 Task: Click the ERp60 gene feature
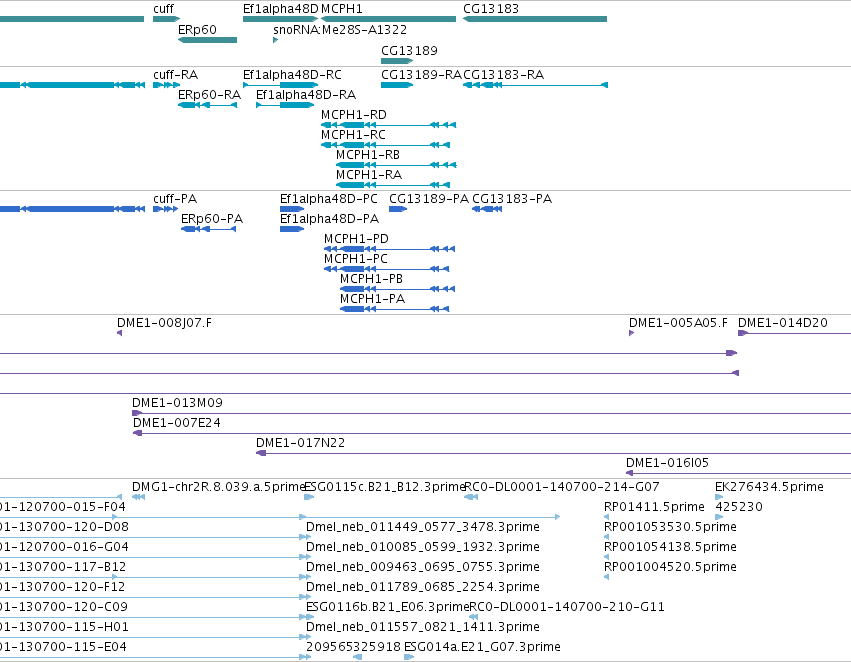pyautogui.click(x=207, y=40)
